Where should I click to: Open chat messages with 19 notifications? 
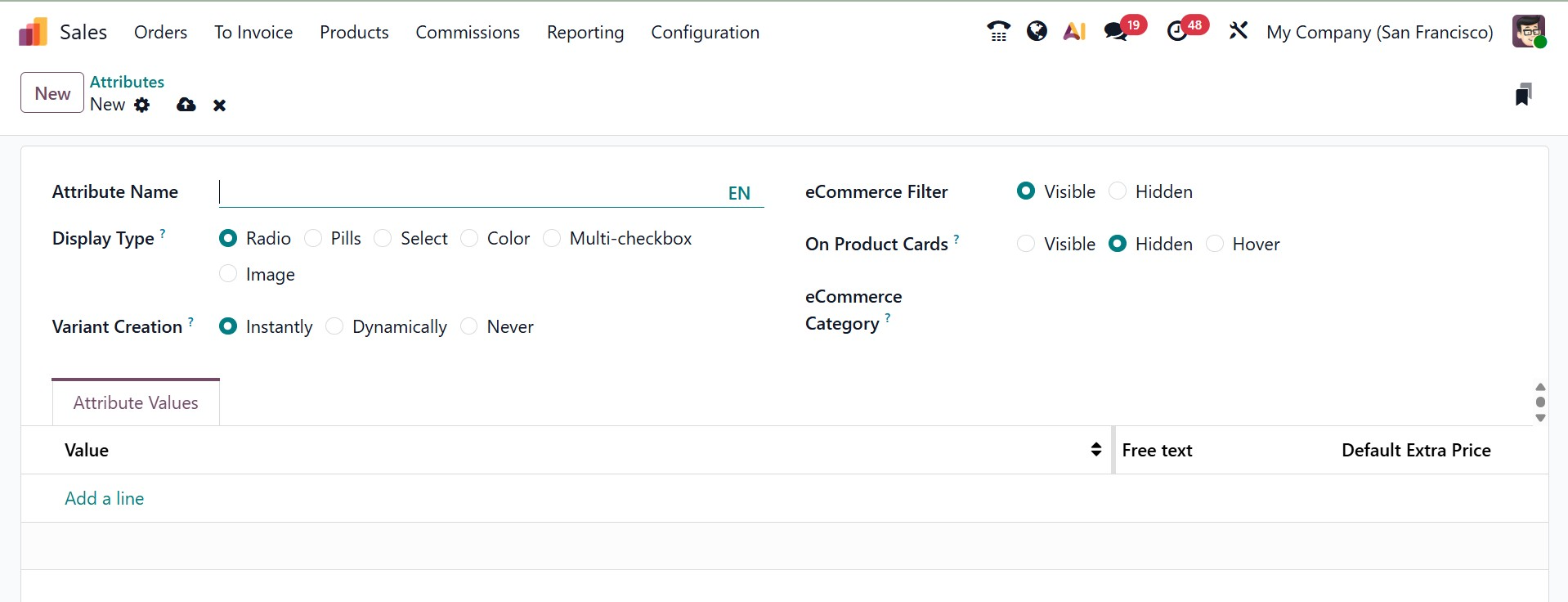1116,32
